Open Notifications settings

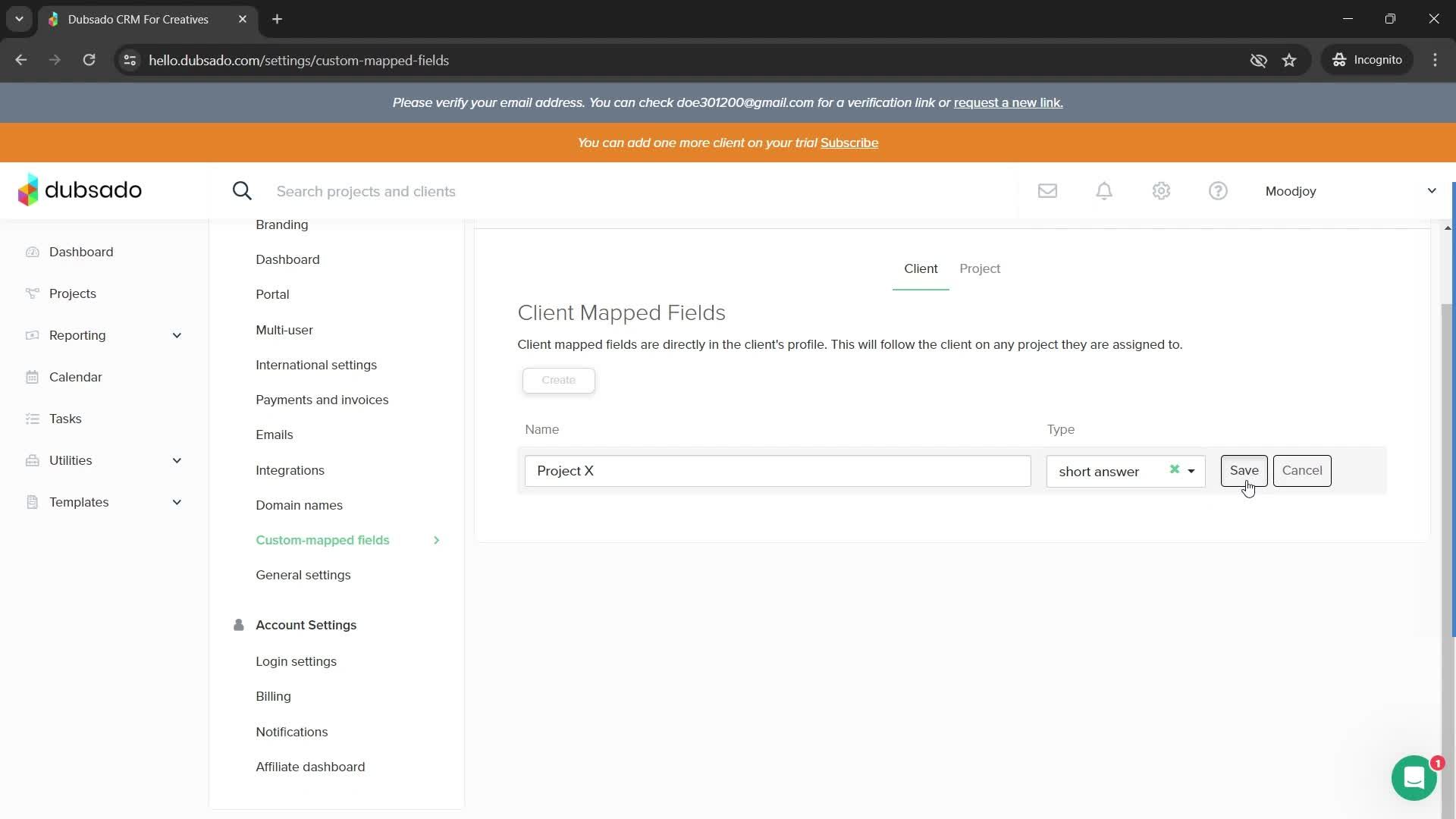[291, 732]
